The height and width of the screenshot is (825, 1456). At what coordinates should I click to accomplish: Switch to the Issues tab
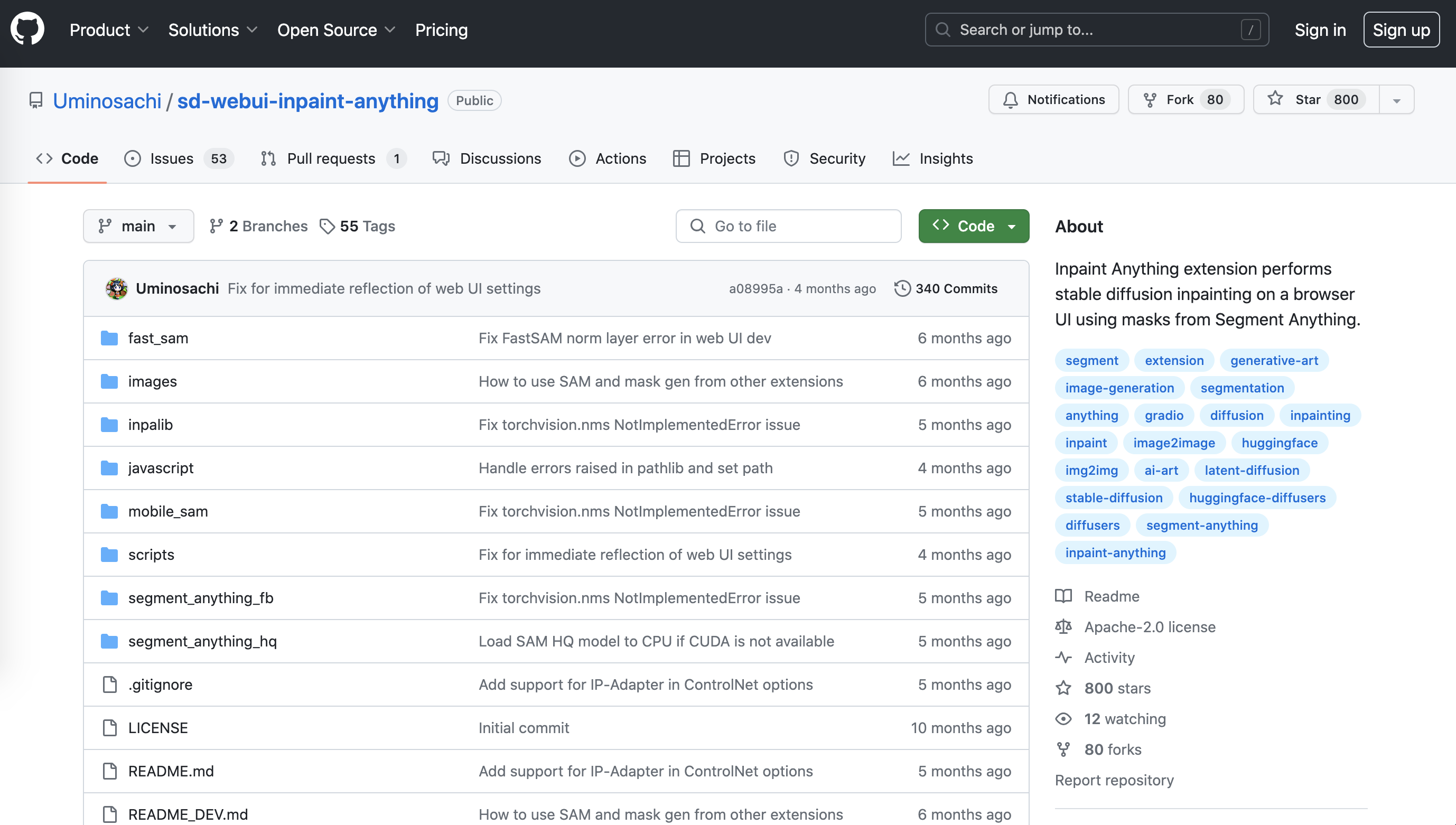click(179, 158)
